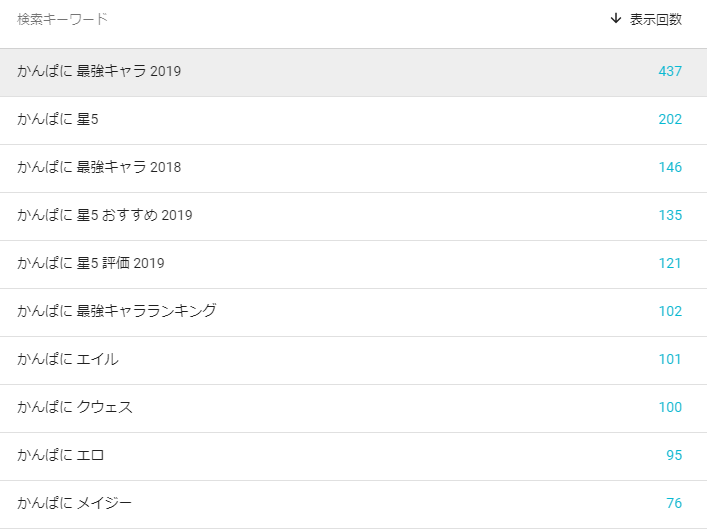Open かんぱに 最強キャラランキング query
The height and width of the screenshot is (529, 707).
(x=354, y=313)
